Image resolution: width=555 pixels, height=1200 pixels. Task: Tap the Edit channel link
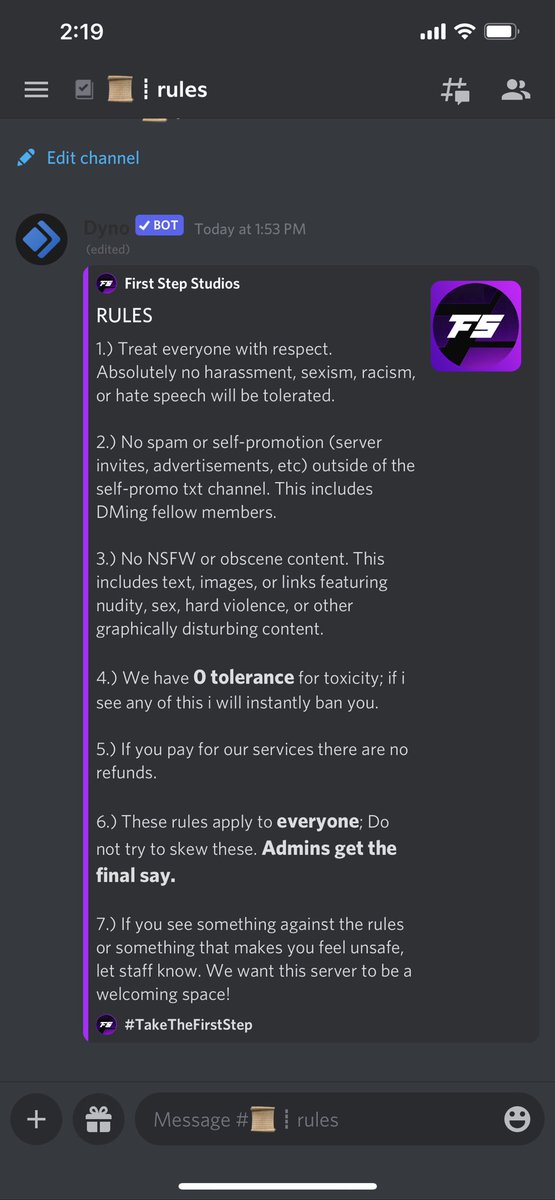coord(93,158)
